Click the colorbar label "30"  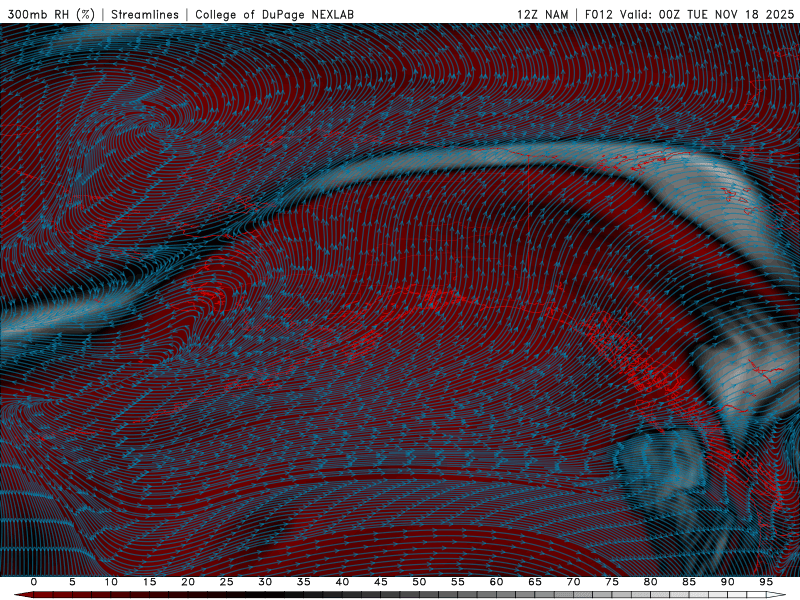pos(265,582)
